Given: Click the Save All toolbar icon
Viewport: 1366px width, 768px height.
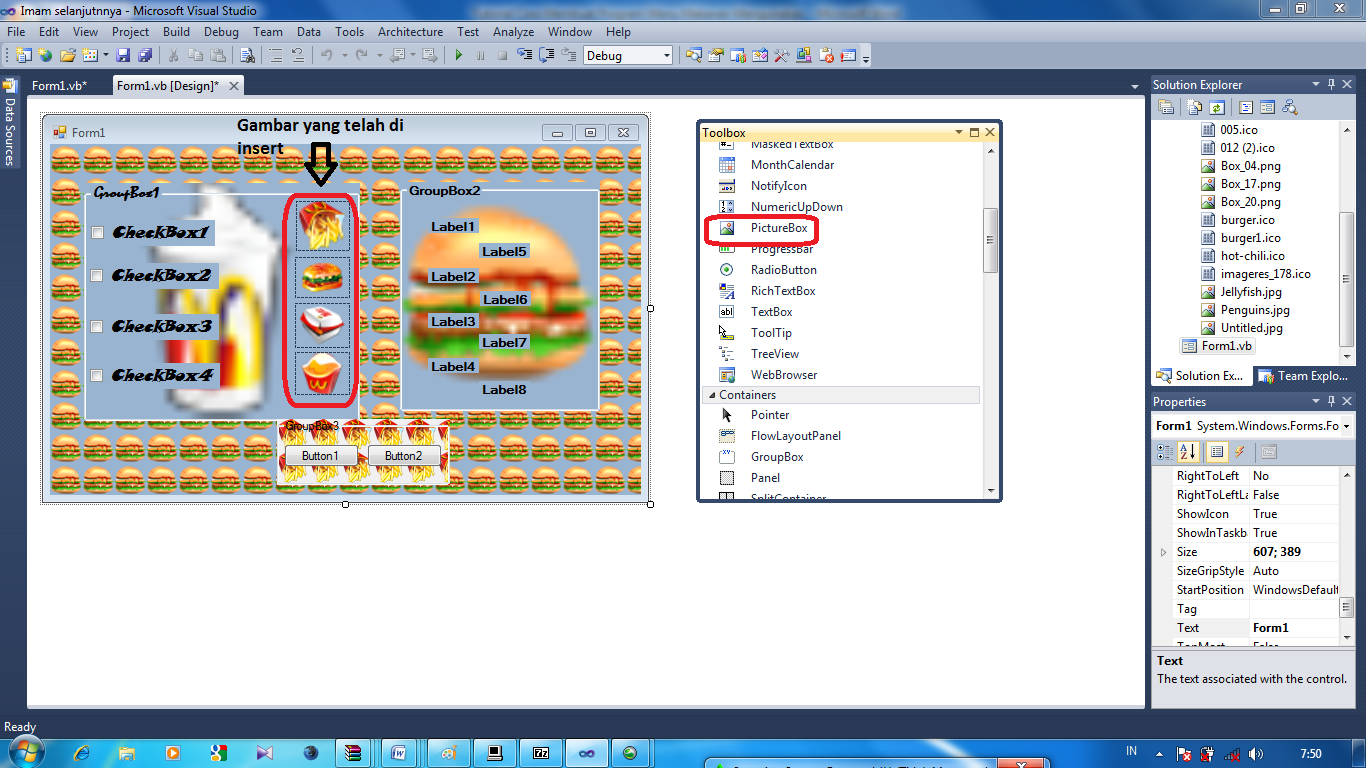Looking at the screenshot, I should click(x=145, y=55).
